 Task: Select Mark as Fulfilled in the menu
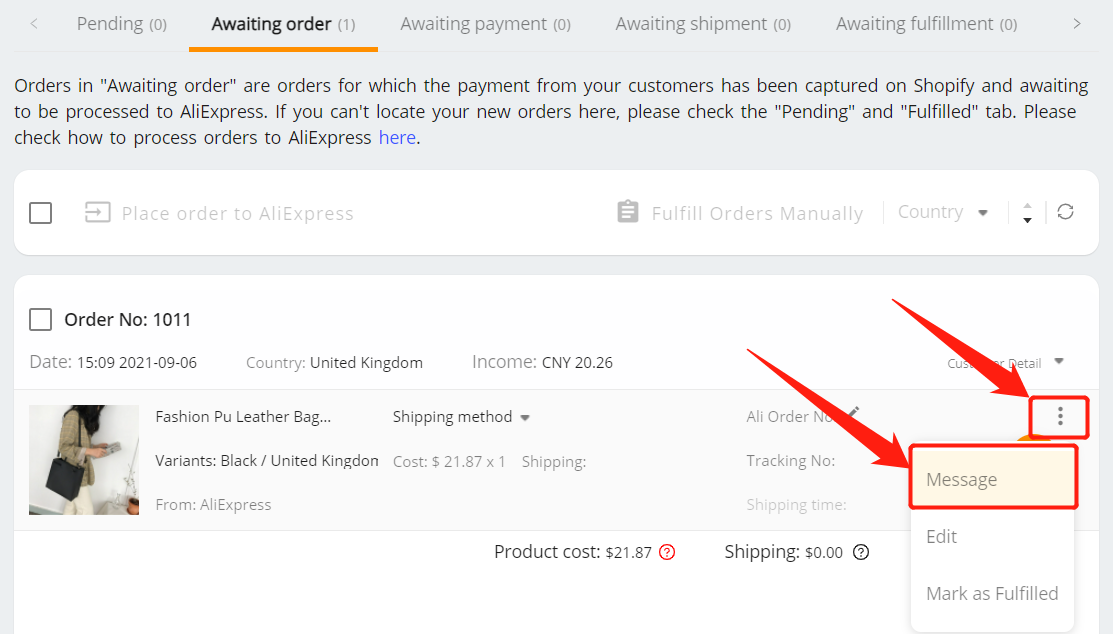992,593
